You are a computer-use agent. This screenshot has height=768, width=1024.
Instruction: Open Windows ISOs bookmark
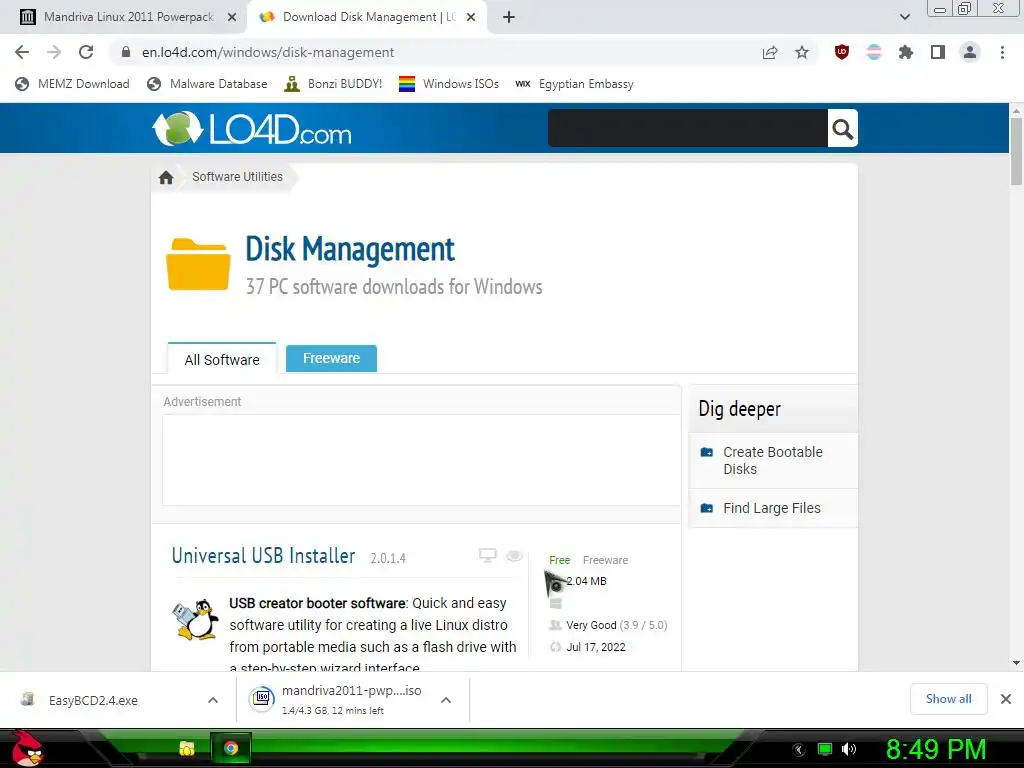449,84
